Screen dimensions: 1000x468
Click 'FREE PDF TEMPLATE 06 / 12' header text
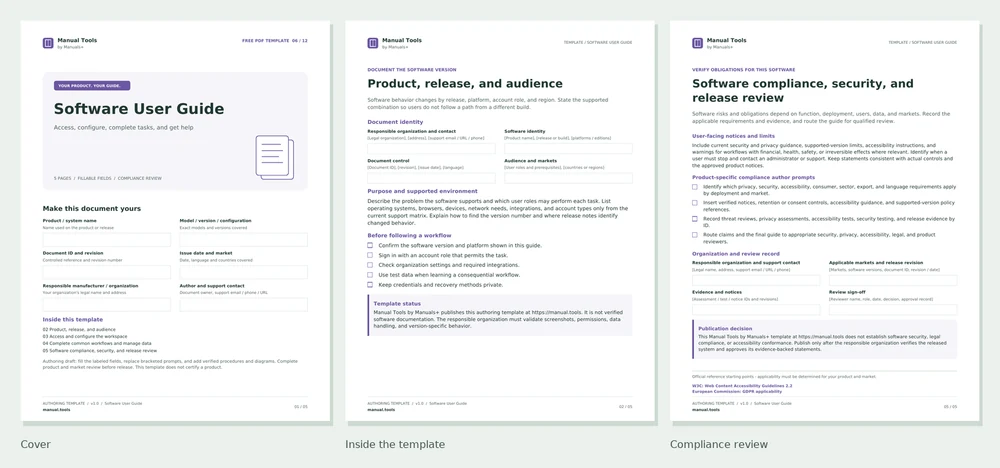[x=275, y=41]
